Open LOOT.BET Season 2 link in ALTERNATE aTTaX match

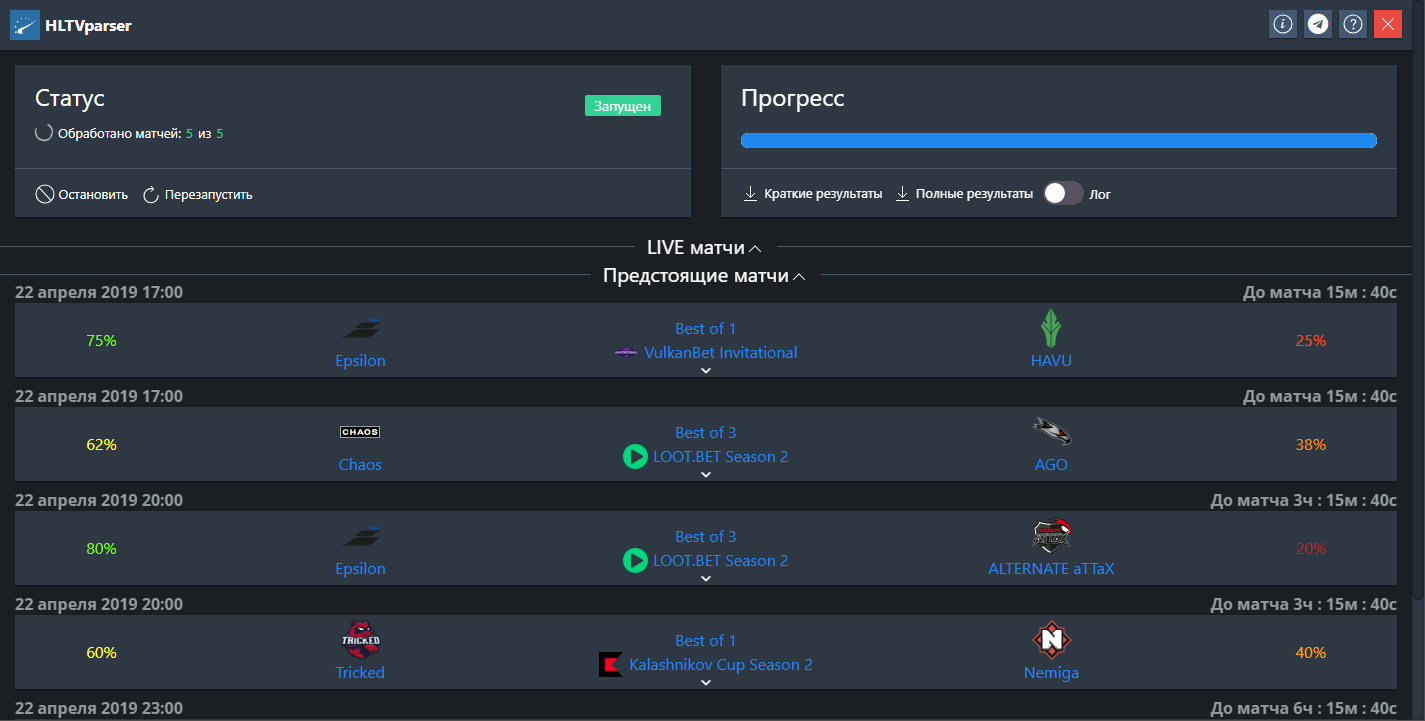coord(721,561)
